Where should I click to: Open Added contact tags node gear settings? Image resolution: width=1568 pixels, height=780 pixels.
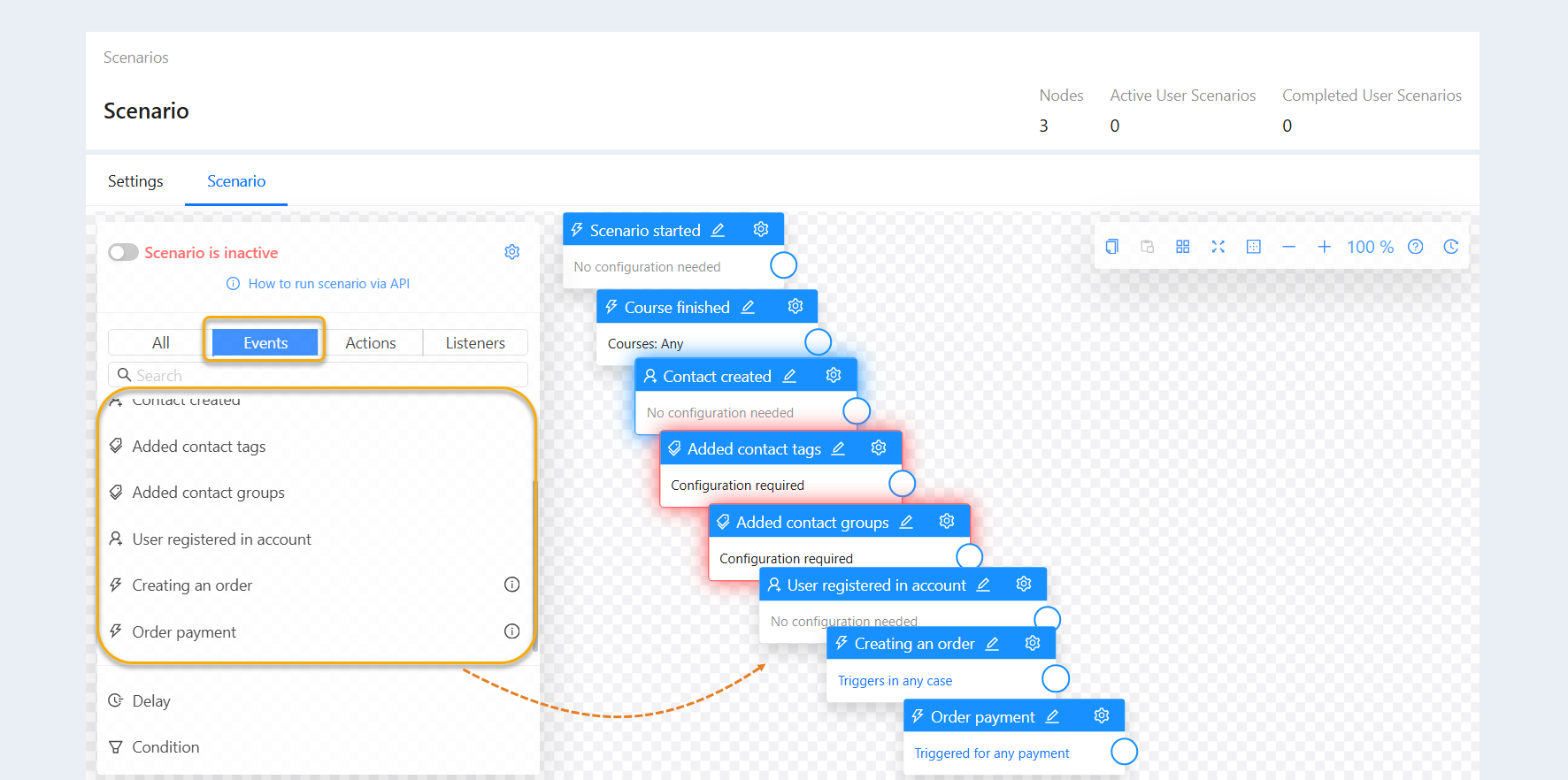(x=879, y=447)
